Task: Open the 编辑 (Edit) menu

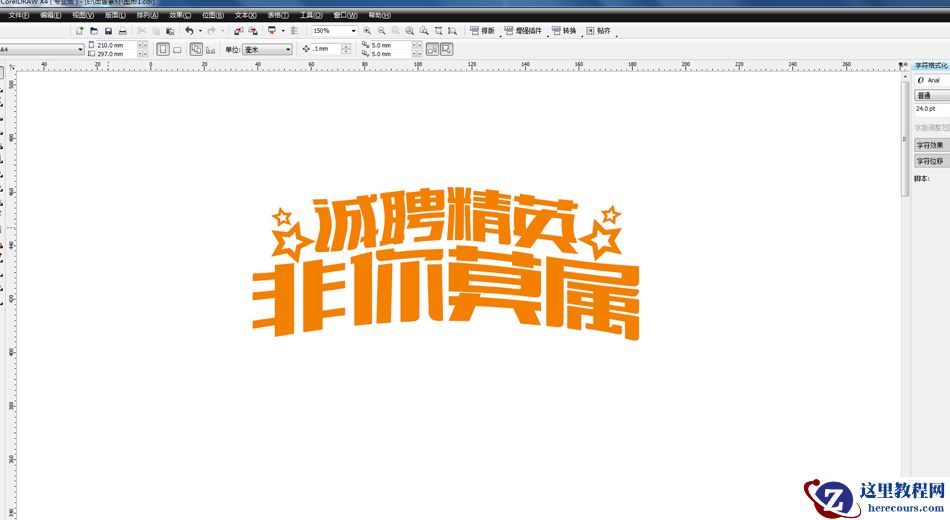Action: (x=51, y=15)
